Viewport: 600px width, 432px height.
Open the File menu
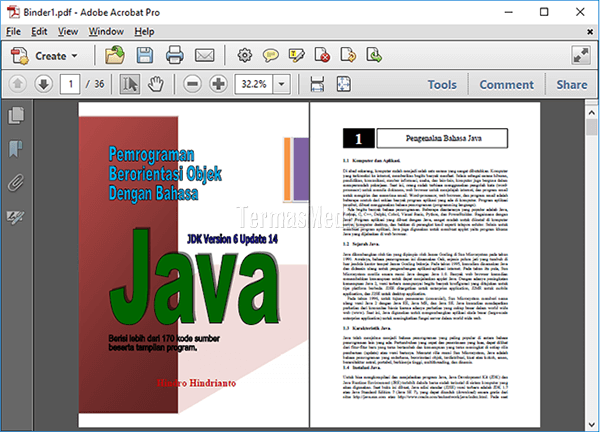(13, 31)
